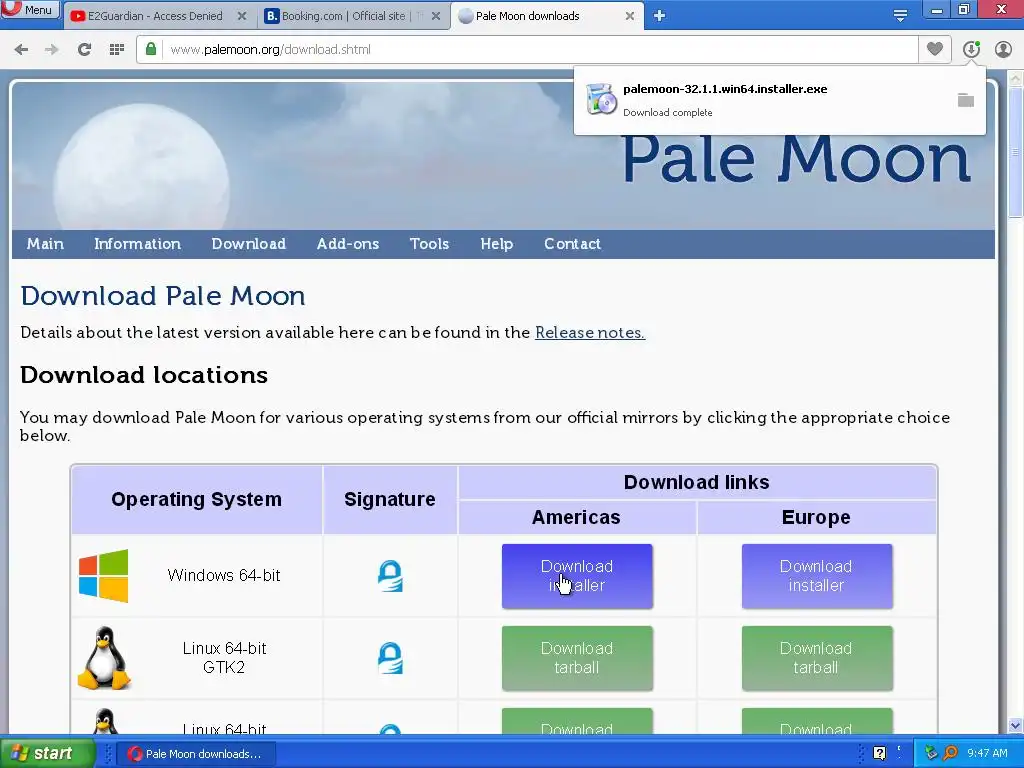The image size is (1024, 768).
Task: Click the help question mark tray icon
Action: point(880,754)
